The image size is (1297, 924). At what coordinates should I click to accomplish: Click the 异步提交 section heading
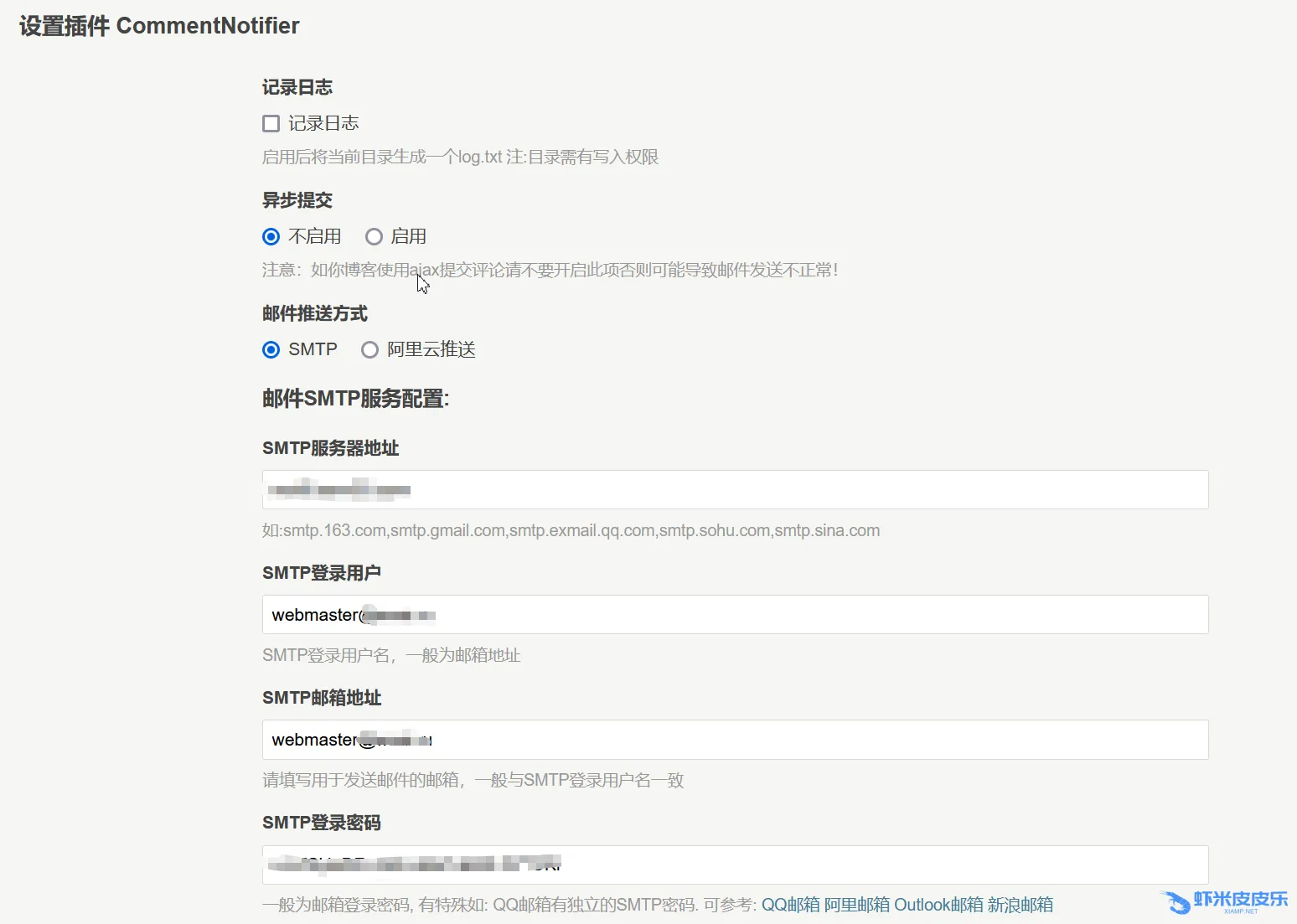click(x=297, y=200)
